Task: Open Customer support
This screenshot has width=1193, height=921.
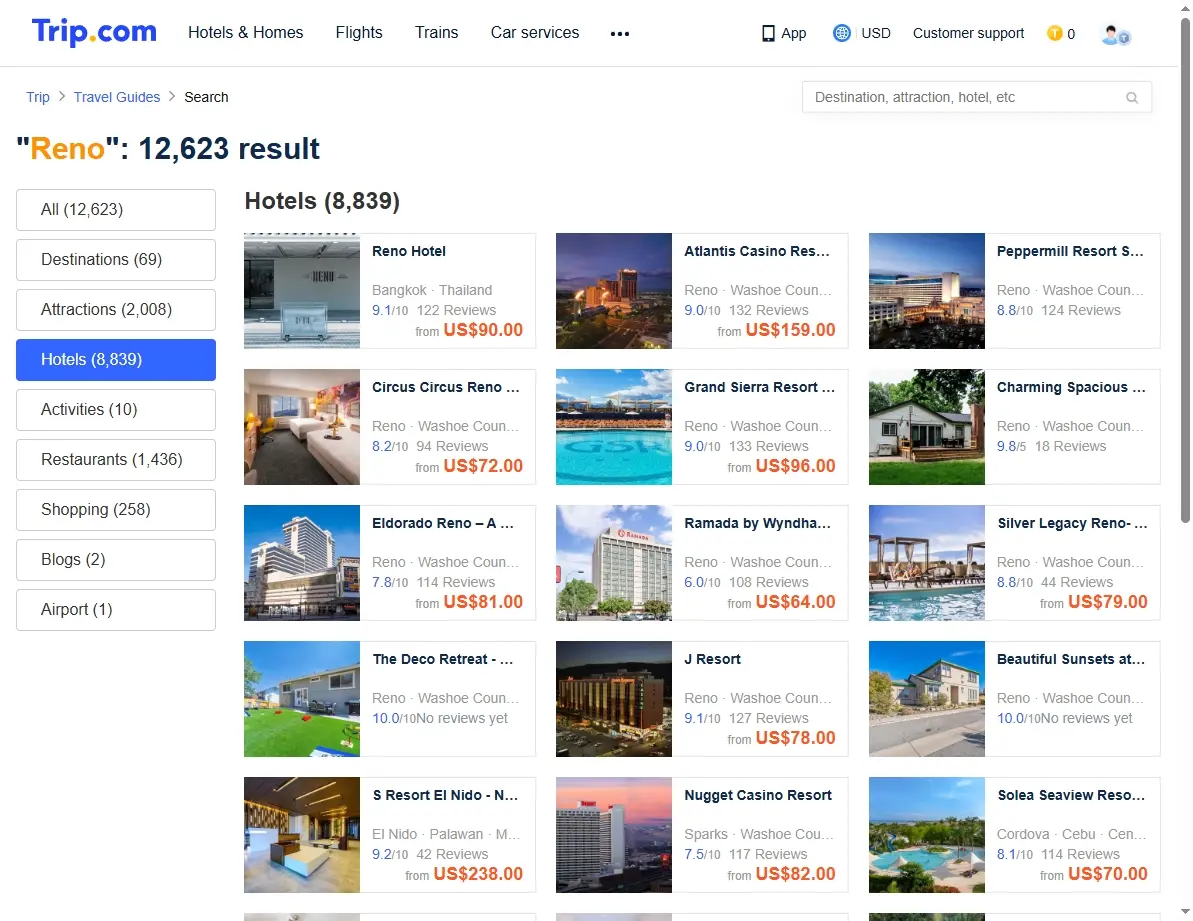Action: pyautogui.click(x=969, y=33)
